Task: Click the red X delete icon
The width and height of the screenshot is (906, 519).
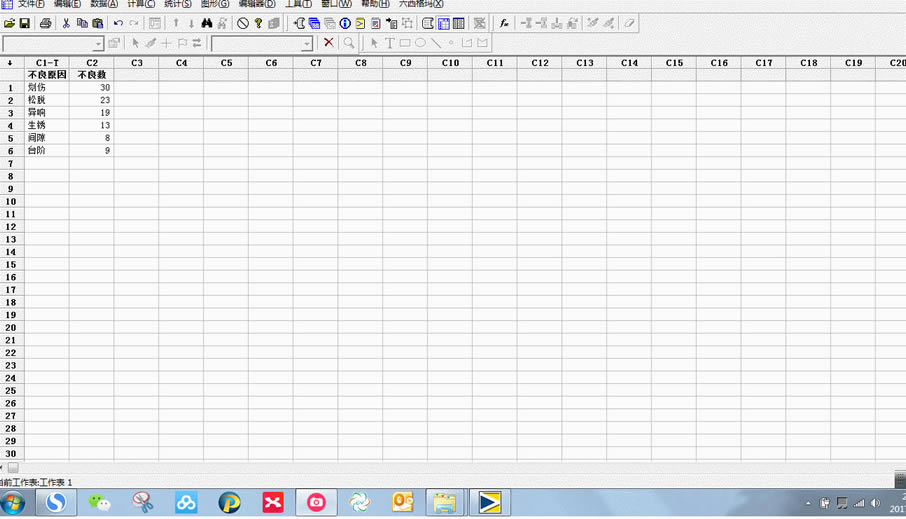Action: point(329,42)
